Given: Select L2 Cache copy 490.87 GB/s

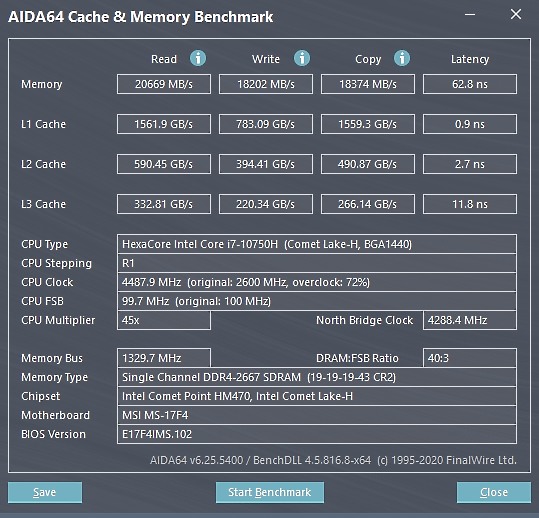Looking at the screenshot, I should pyautogui.click(x=368, y=164).
